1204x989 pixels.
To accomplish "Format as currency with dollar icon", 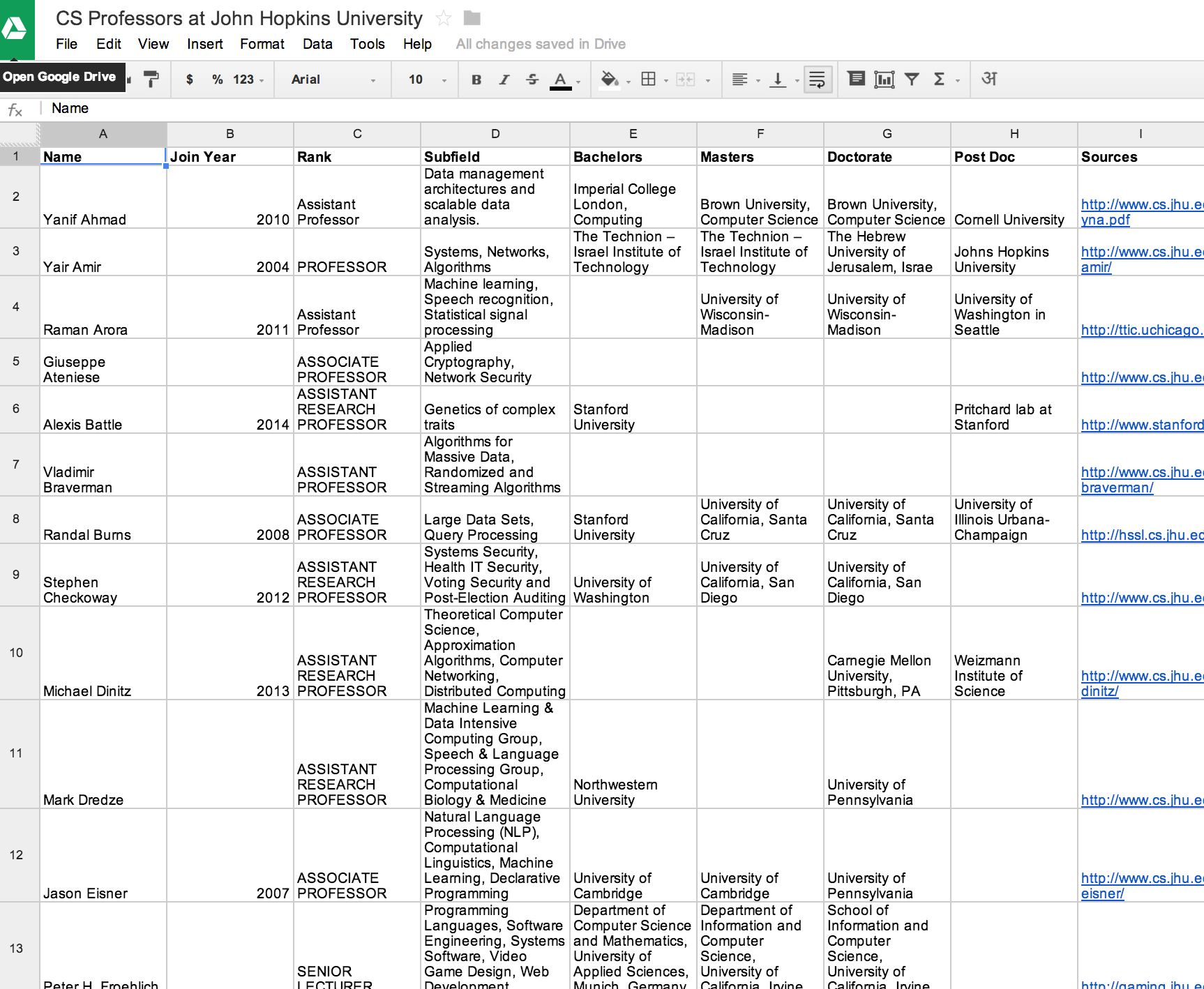I will tap(190, 80).
